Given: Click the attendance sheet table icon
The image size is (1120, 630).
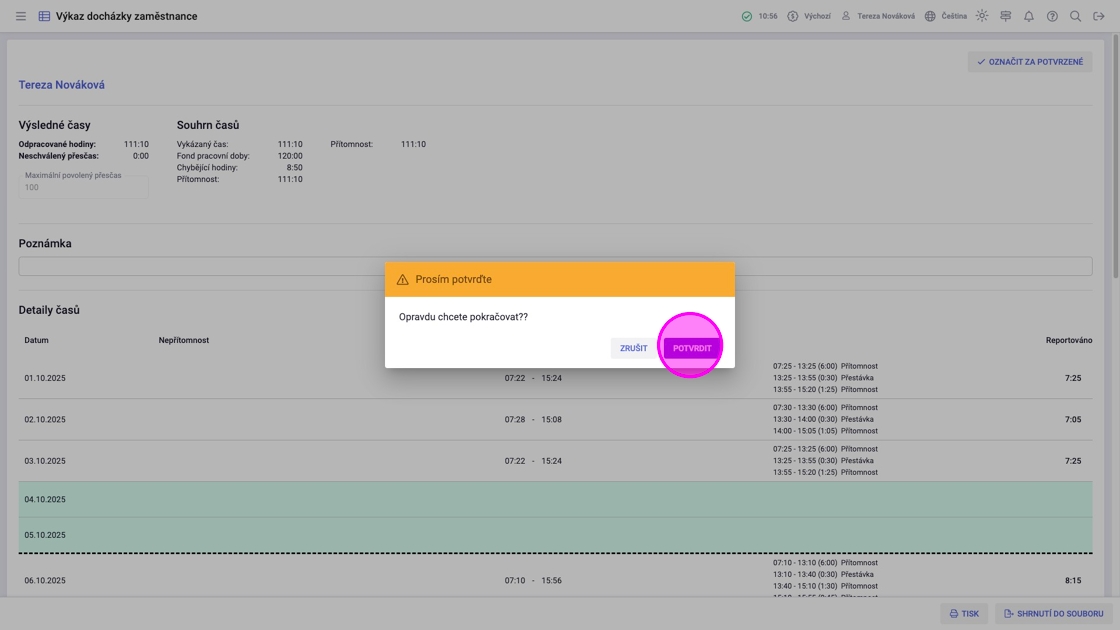Looking at the screenshot, I should 44,16.
